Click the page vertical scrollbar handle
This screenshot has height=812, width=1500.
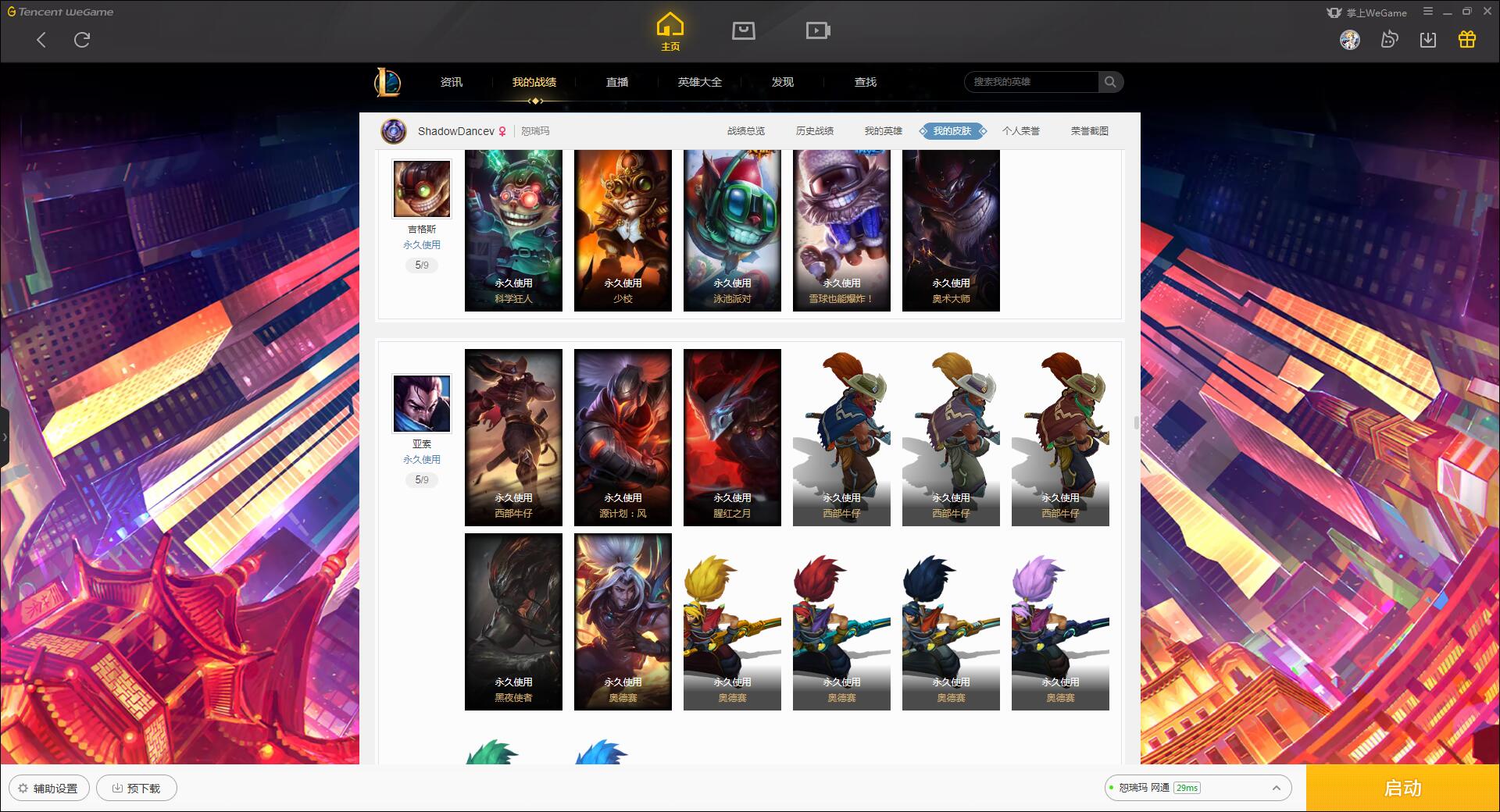(x=1136, y=422)
